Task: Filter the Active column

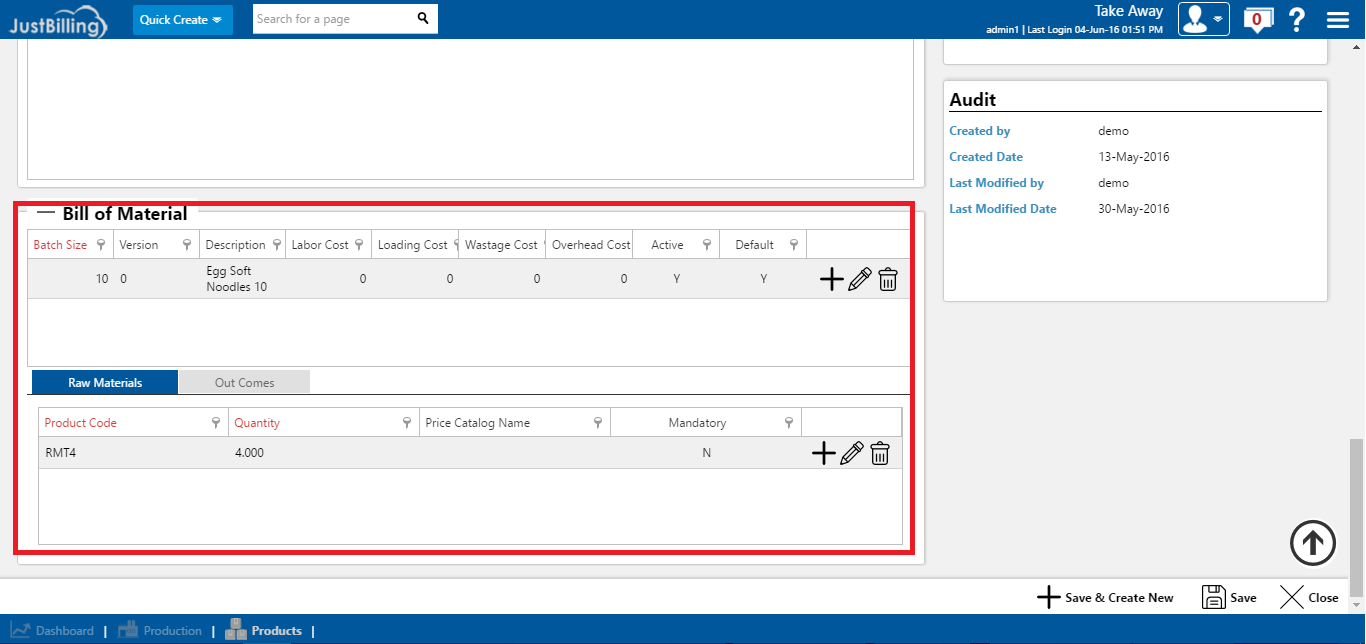Action: tap(707, 245)
